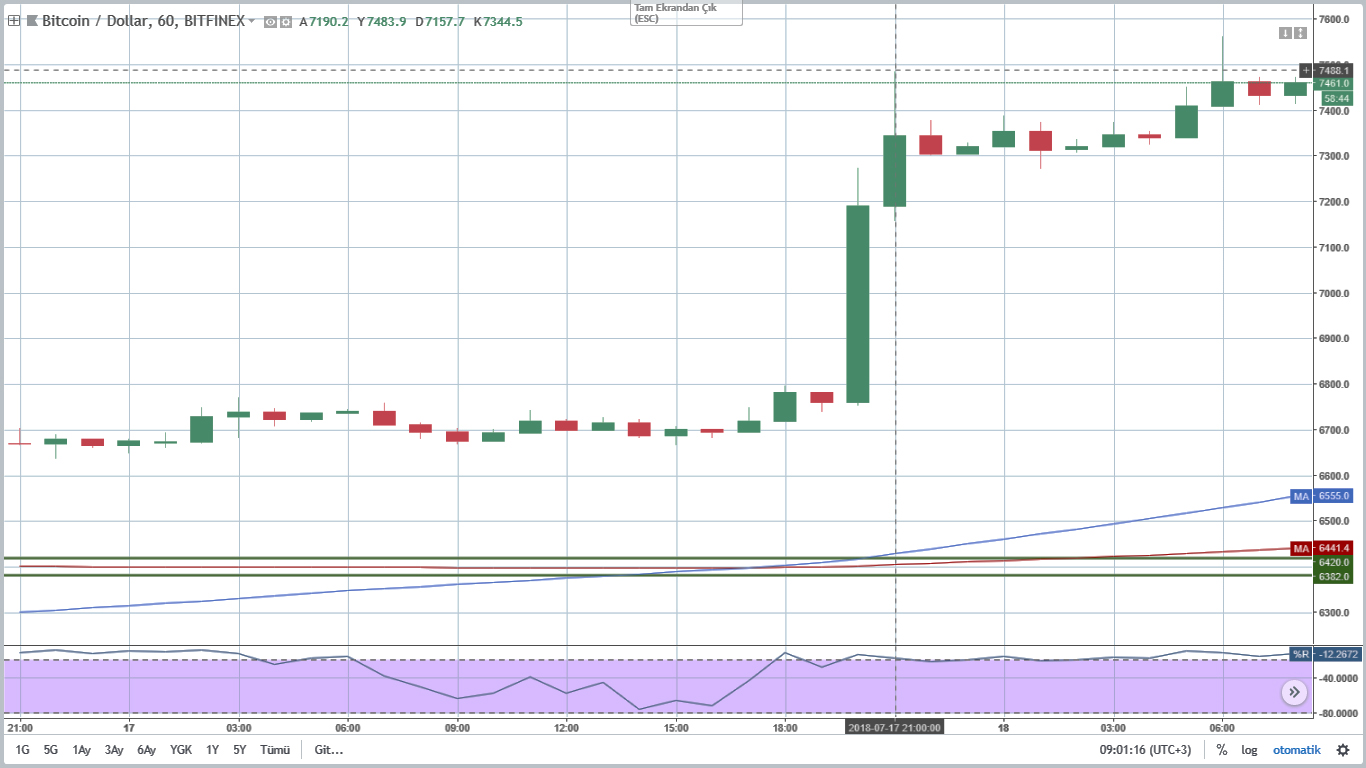Click the A7190.2 open value in legend

(324, 21)
